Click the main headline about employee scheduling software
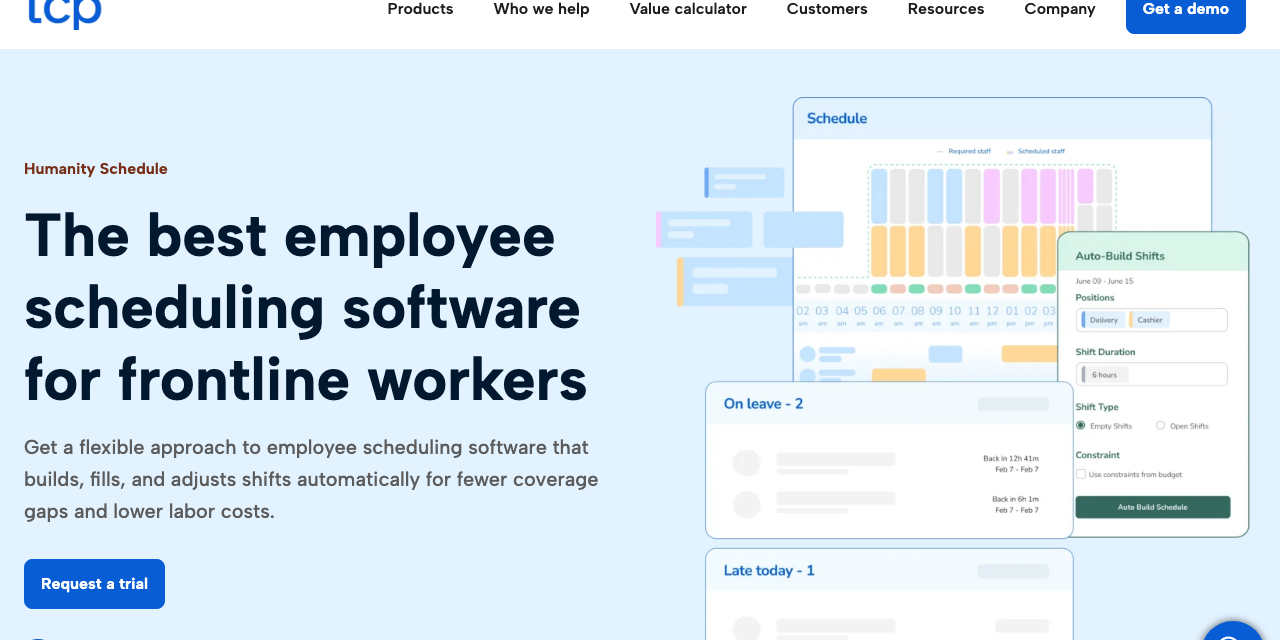Viewport: 1280px width, 640px height. [x=306, y=308]
